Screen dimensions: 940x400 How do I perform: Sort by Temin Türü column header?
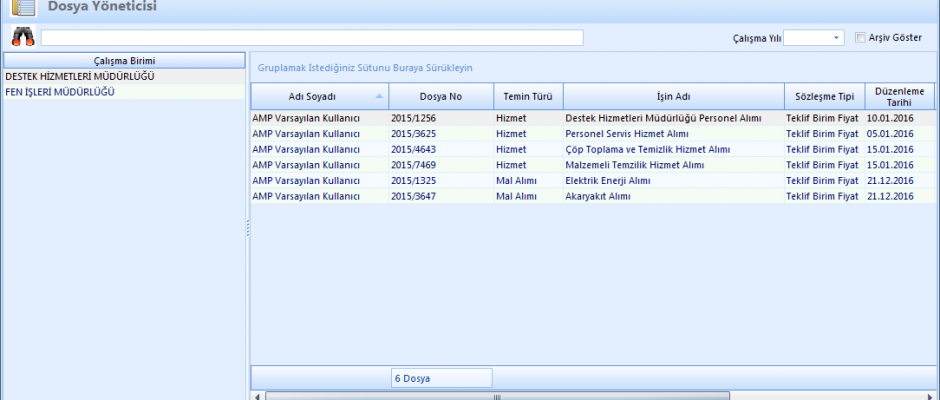(x=528, y=96)
